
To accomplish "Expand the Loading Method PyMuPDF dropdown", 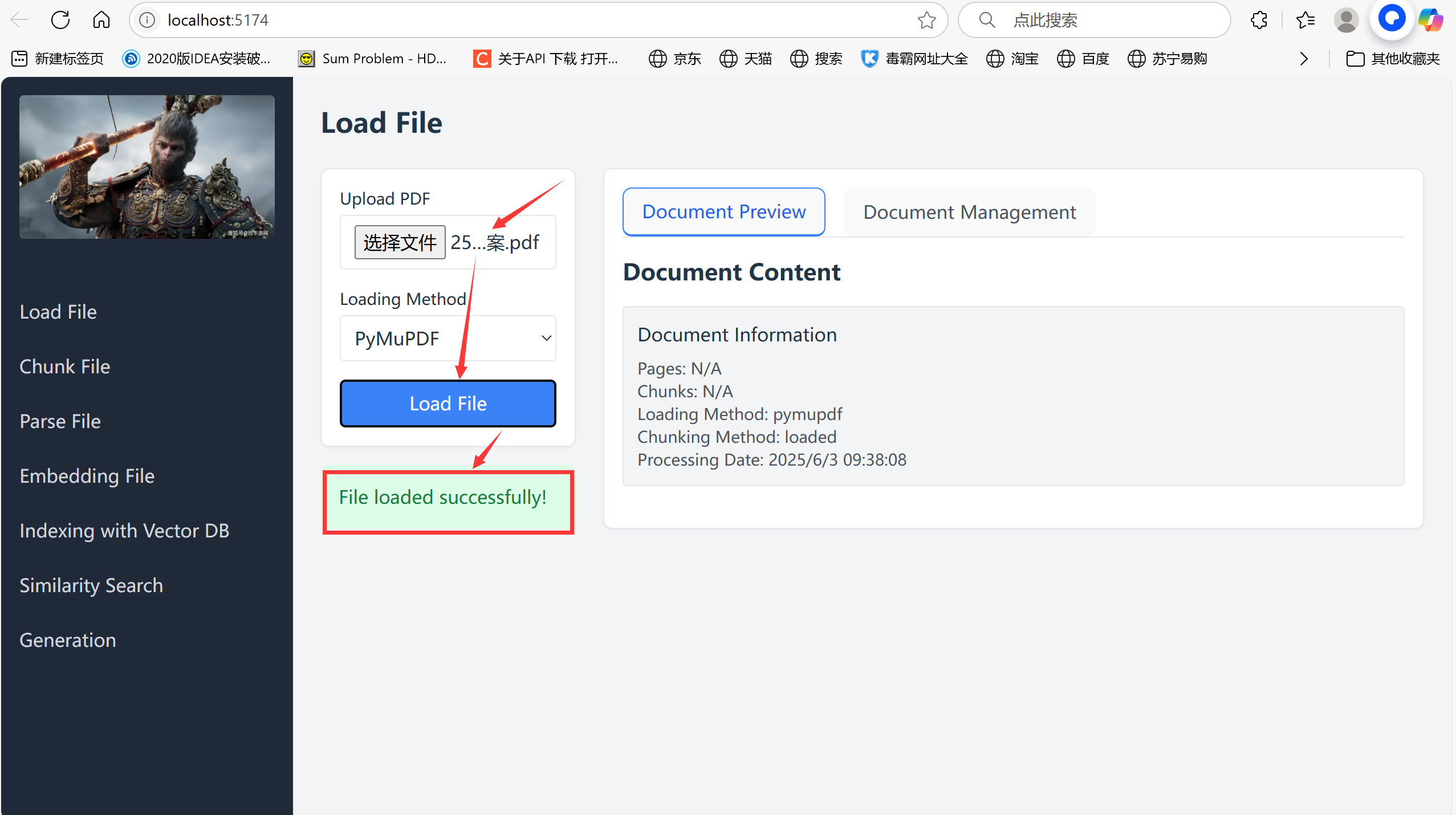I will click(448, 339).
